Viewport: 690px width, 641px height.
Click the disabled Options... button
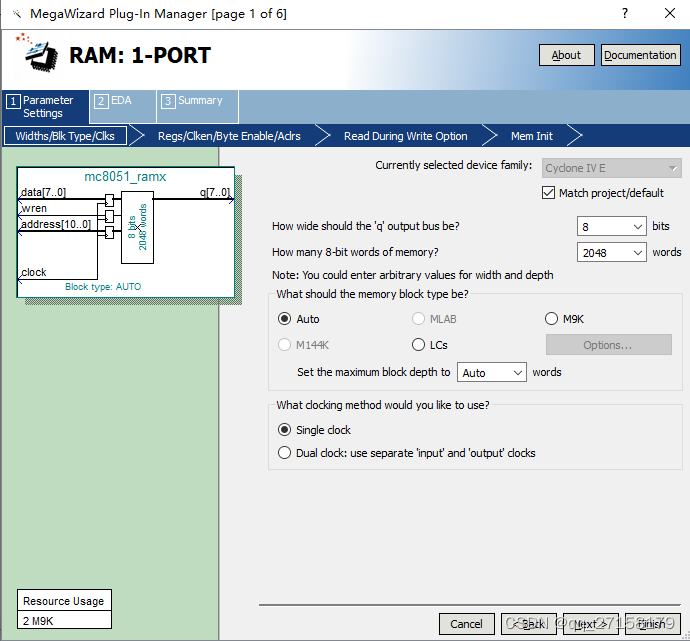click(x=609, y=344)
